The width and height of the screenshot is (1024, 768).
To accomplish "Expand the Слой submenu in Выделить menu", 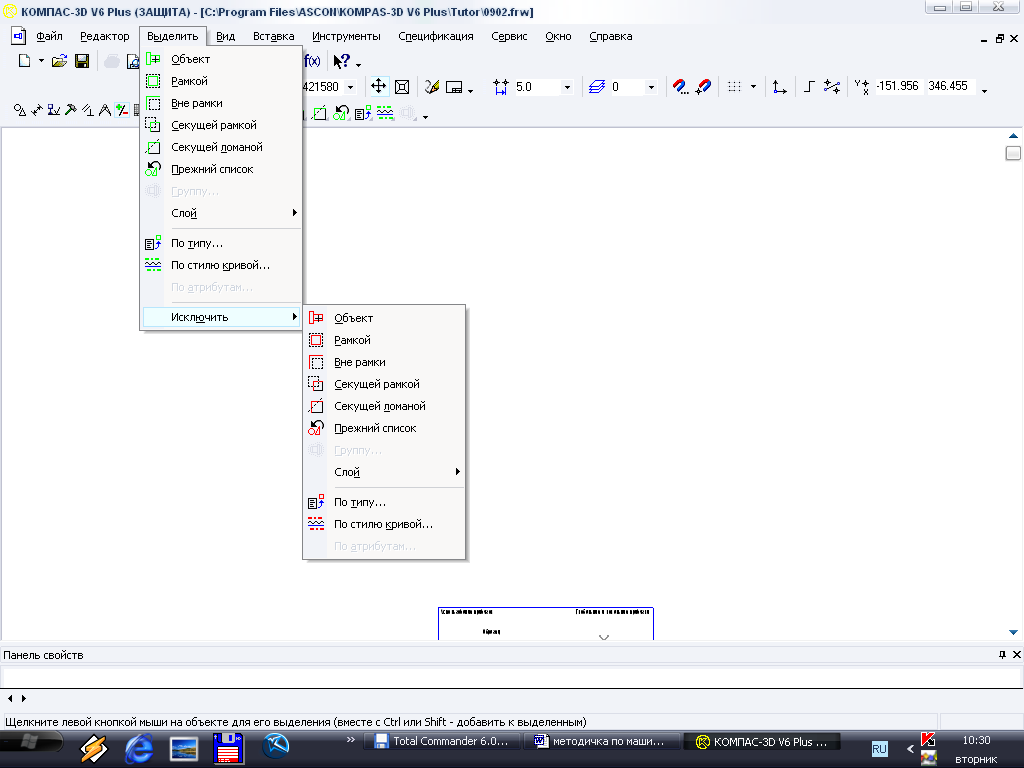I will (221, 213).
